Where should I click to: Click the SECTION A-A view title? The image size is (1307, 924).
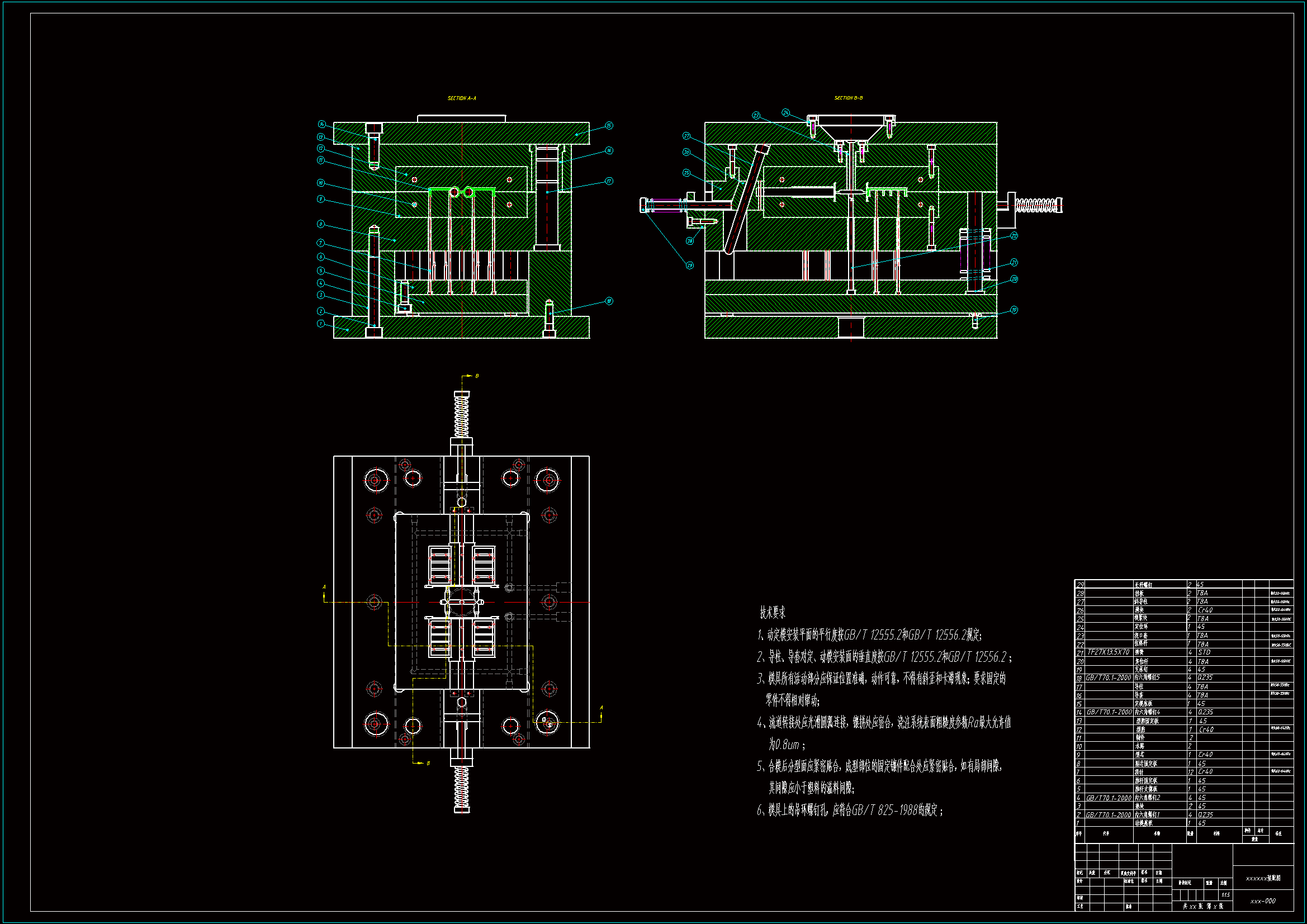pyautogui.click(x=462, y=98)
